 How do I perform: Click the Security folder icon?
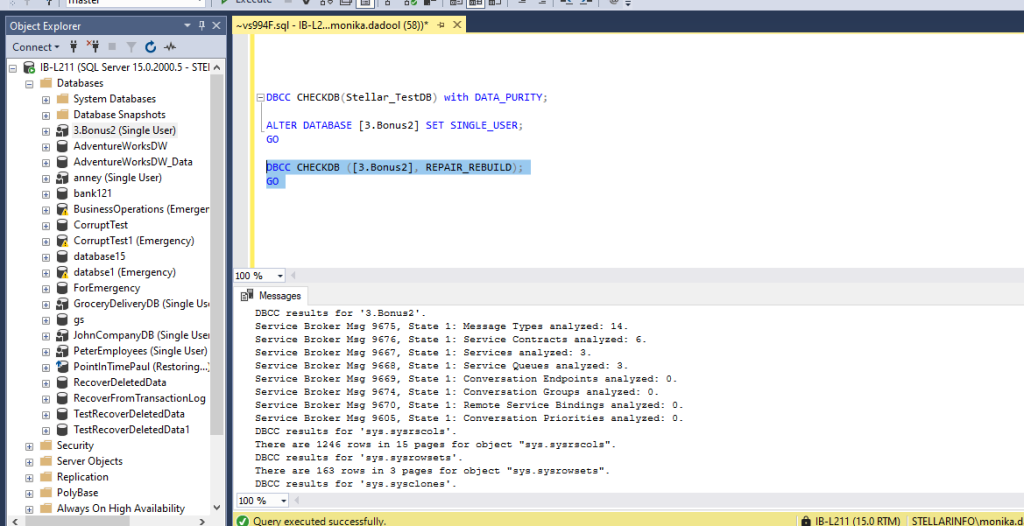(x=46, y=446)
